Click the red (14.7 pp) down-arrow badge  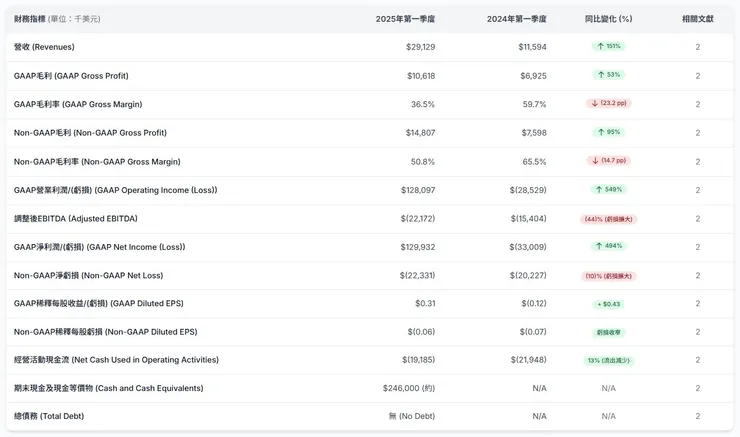[x=608, y=160]
